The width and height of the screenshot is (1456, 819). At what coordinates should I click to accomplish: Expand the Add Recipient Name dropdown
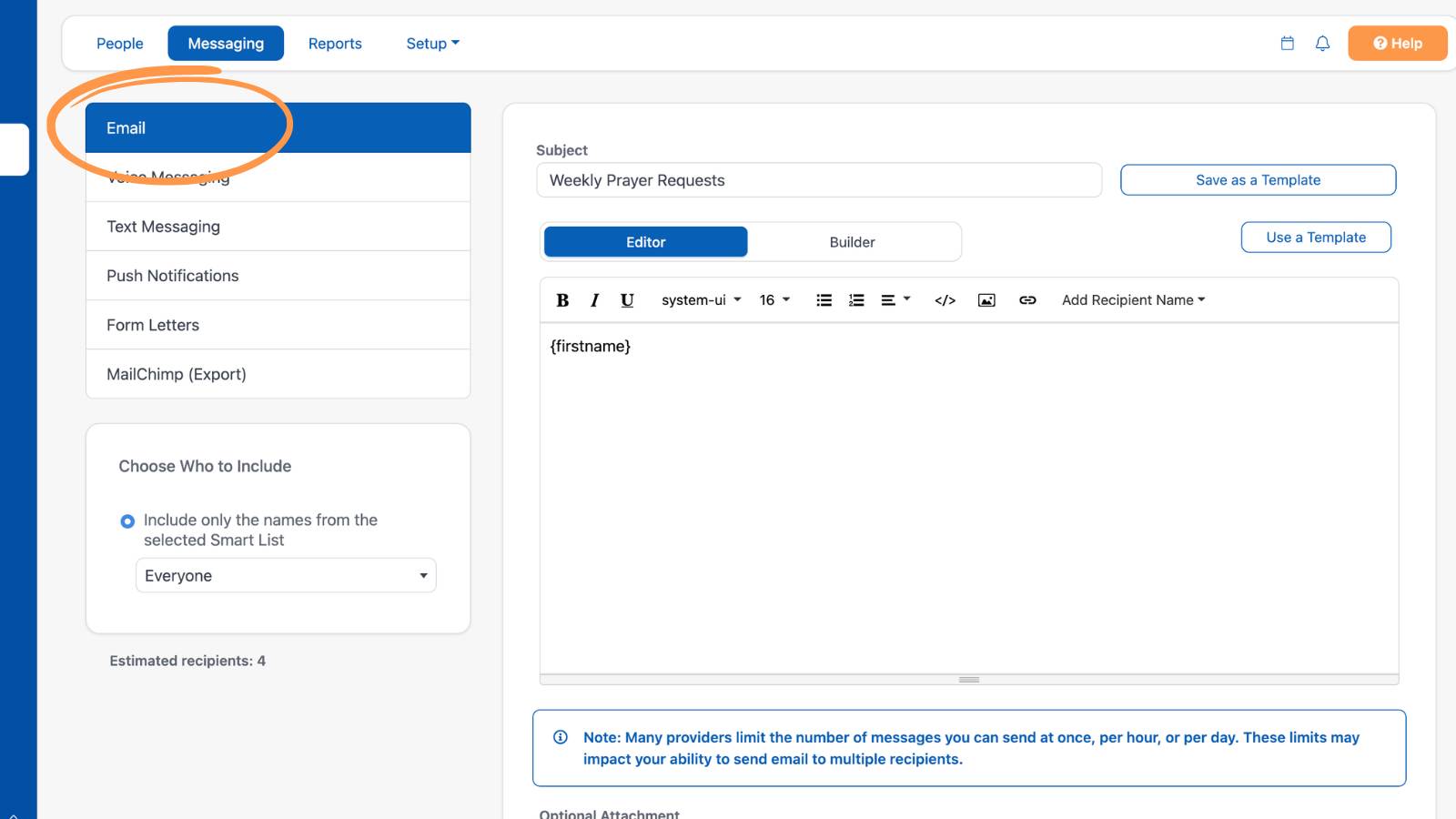pyautogui.click(x=1133, y=300)
